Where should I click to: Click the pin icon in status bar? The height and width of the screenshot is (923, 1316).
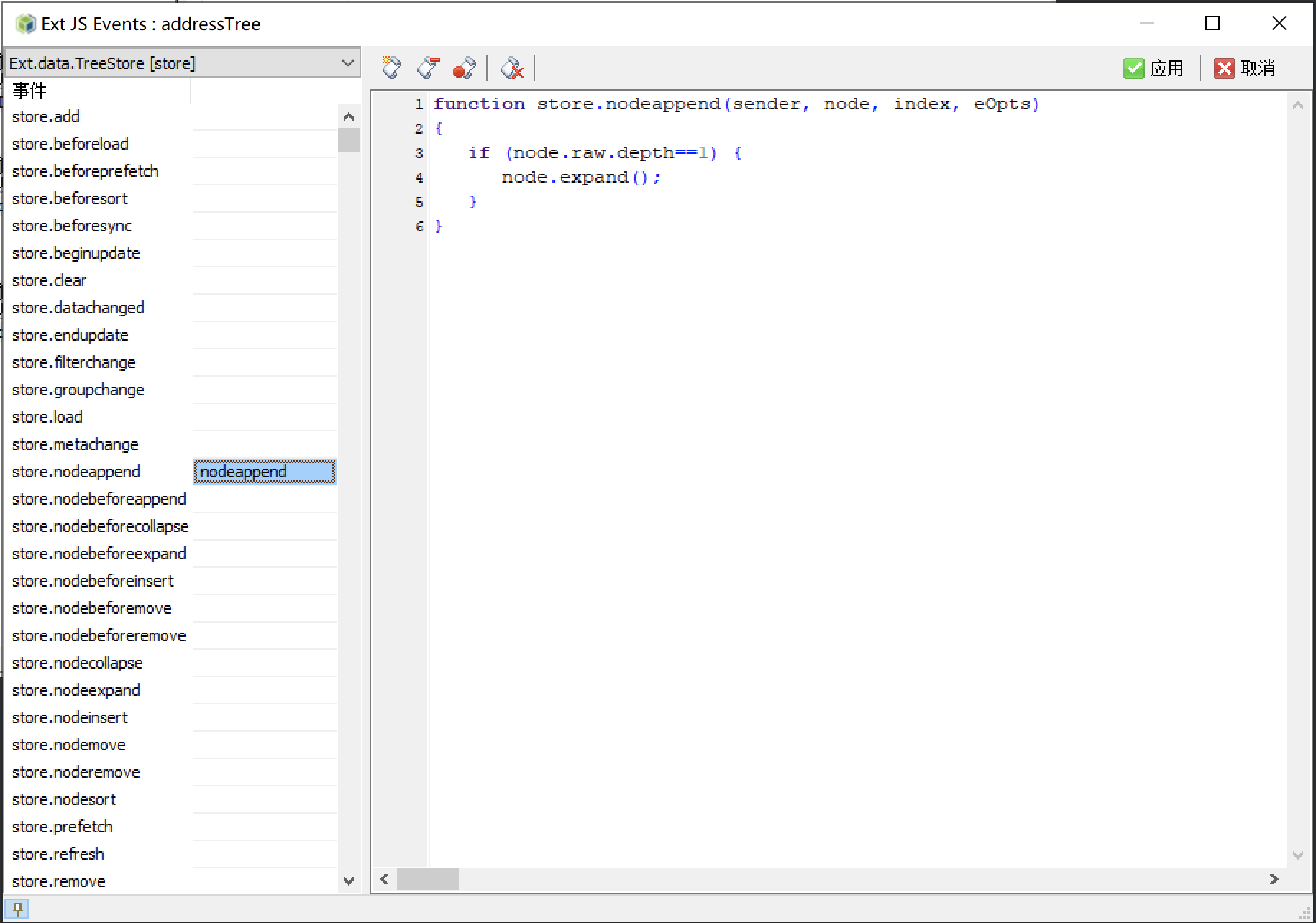(x=17, y=908)
